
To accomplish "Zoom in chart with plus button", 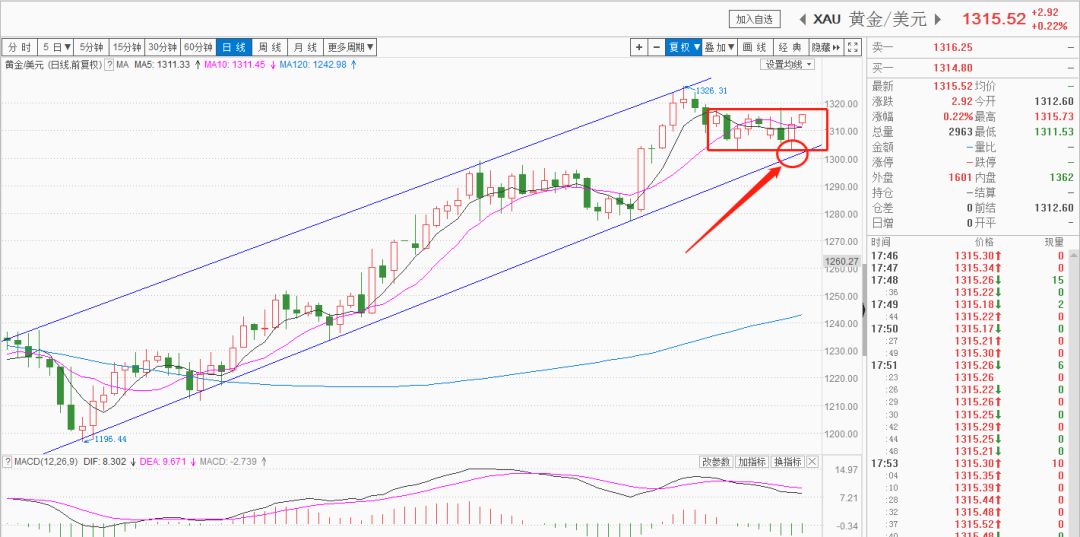I will tap(639, 48).
